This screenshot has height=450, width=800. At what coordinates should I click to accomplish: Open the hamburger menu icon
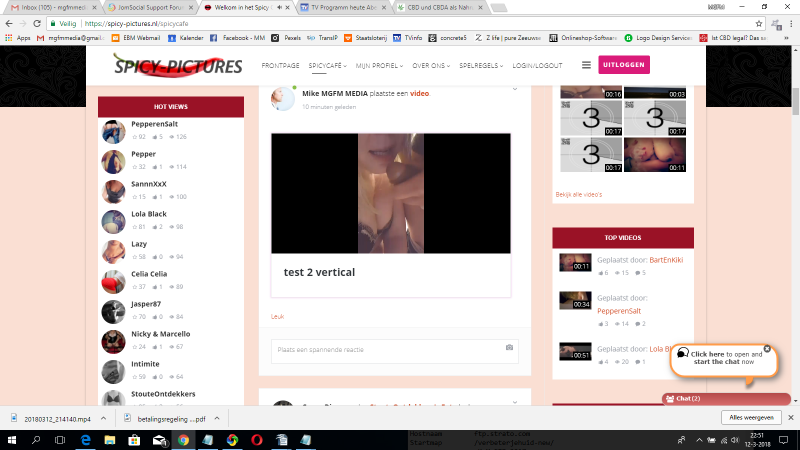pos(586,65)
